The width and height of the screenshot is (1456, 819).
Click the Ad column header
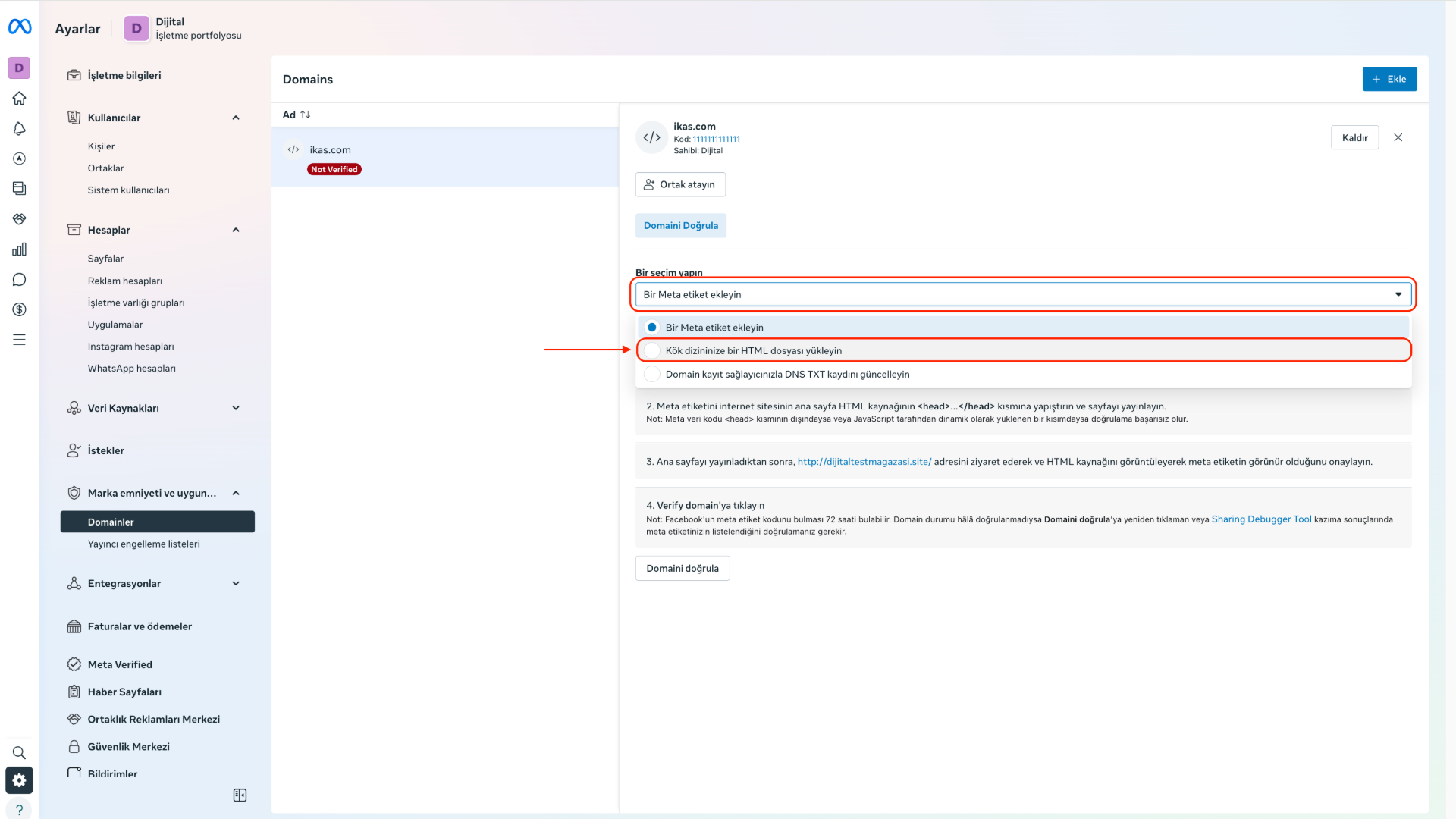click(289, 115)
